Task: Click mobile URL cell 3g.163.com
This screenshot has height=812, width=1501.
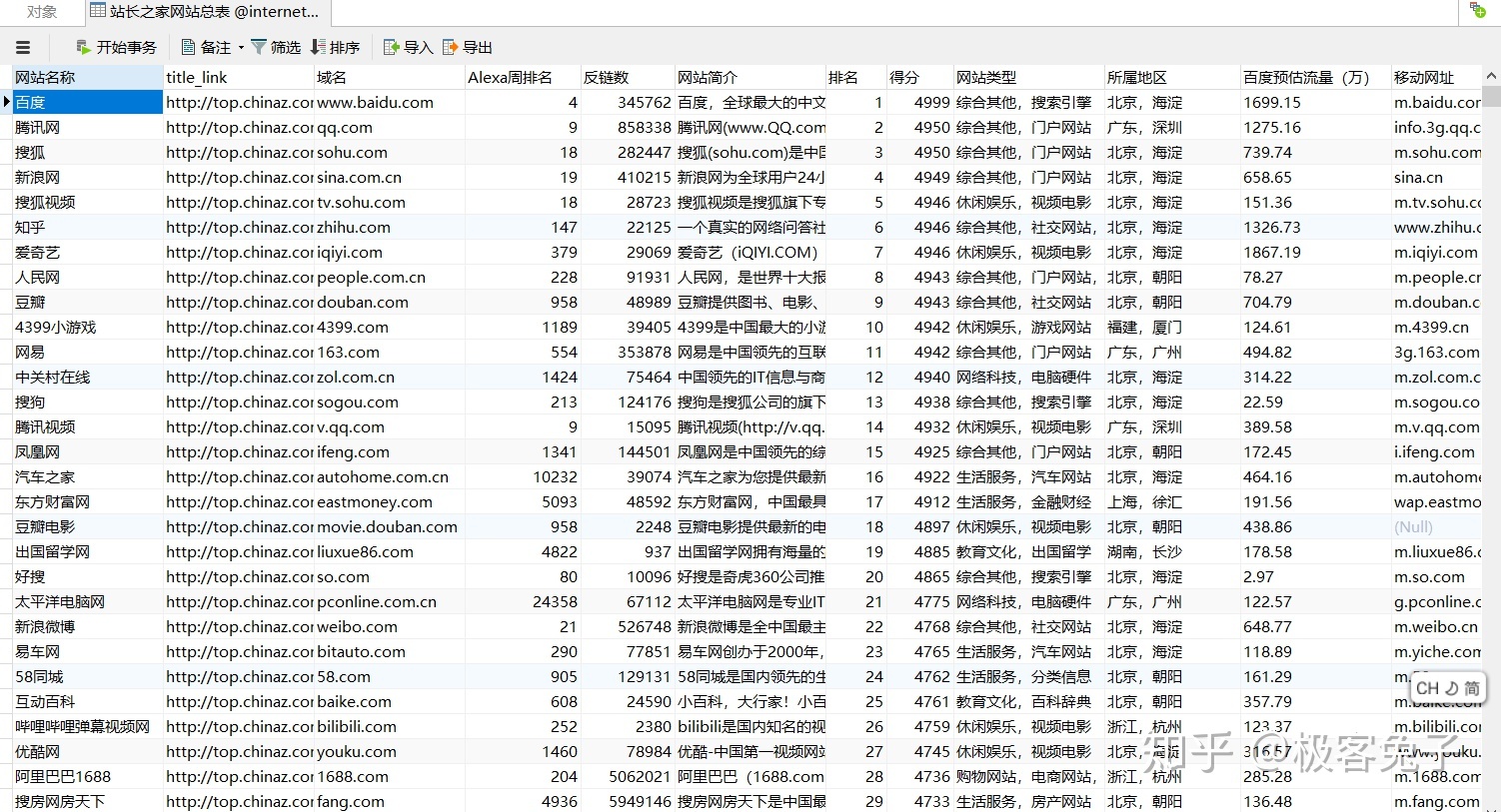Action: coord(1436,352)
